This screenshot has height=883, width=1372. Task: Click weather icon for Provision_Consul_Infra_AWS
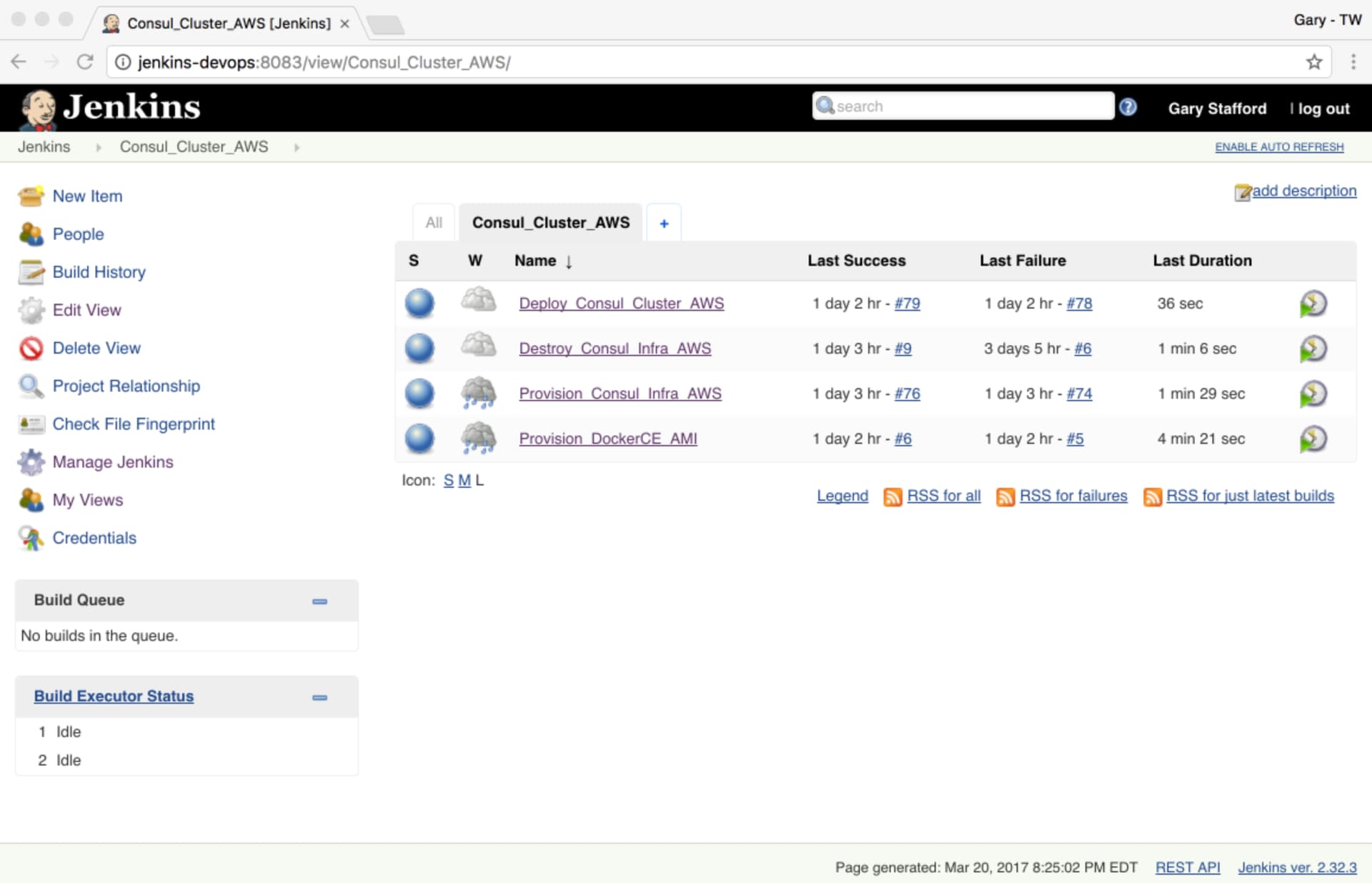478,393
